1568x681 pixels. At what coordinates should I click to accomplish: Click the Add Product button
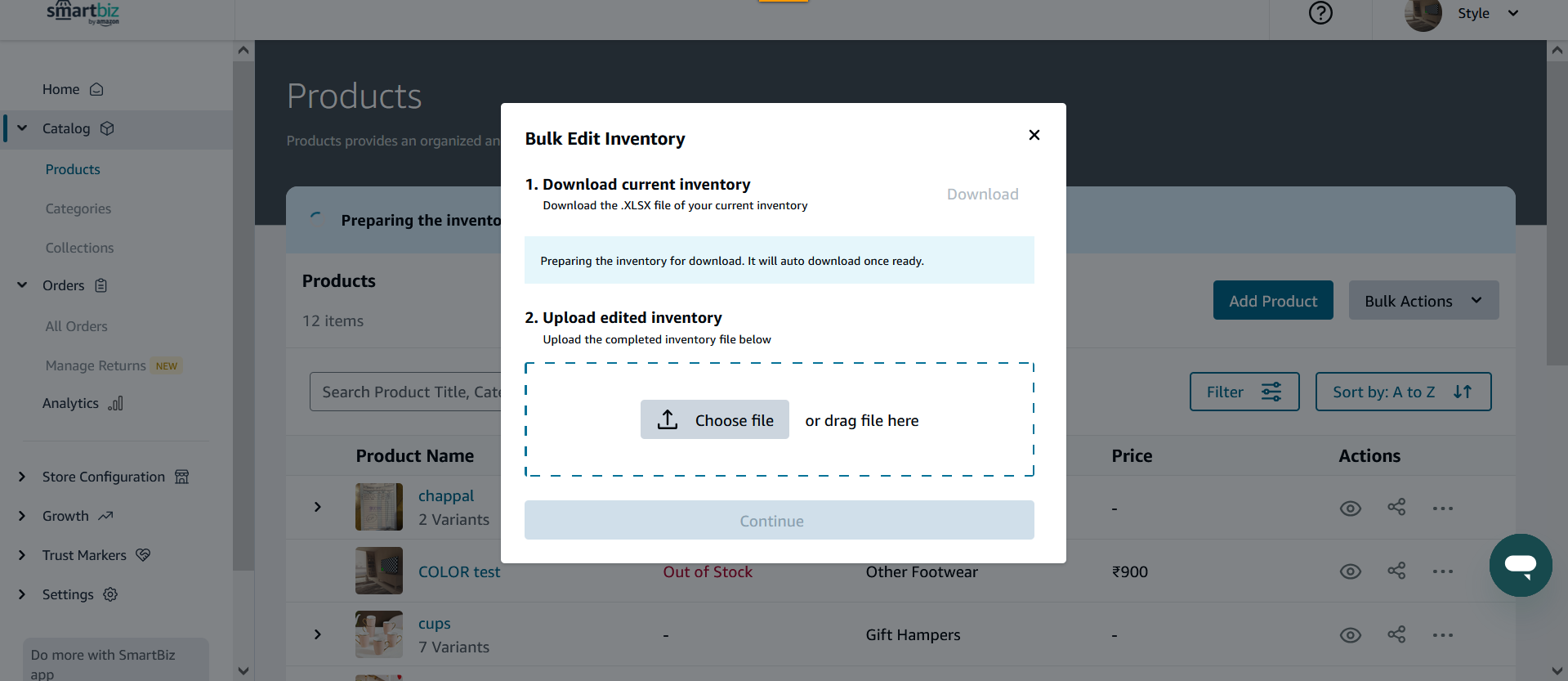click(x=1273, y=300)
